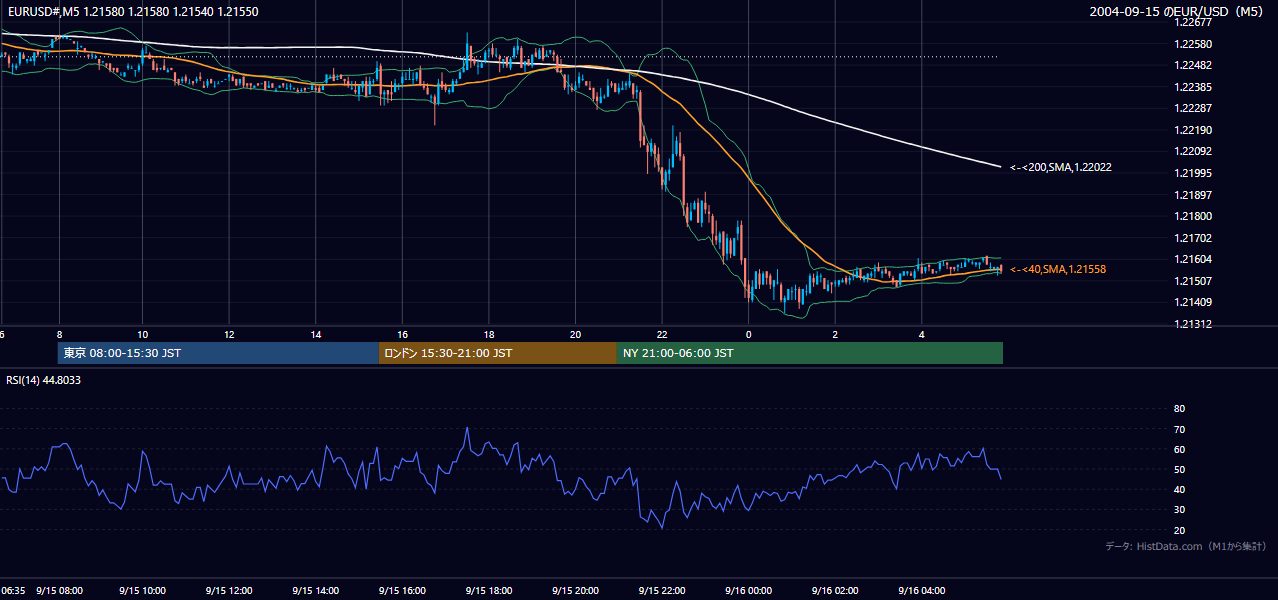Click hour label 22 under price chart
Viewport: 1278px width, 600px height.
click(x=662, y=334)
